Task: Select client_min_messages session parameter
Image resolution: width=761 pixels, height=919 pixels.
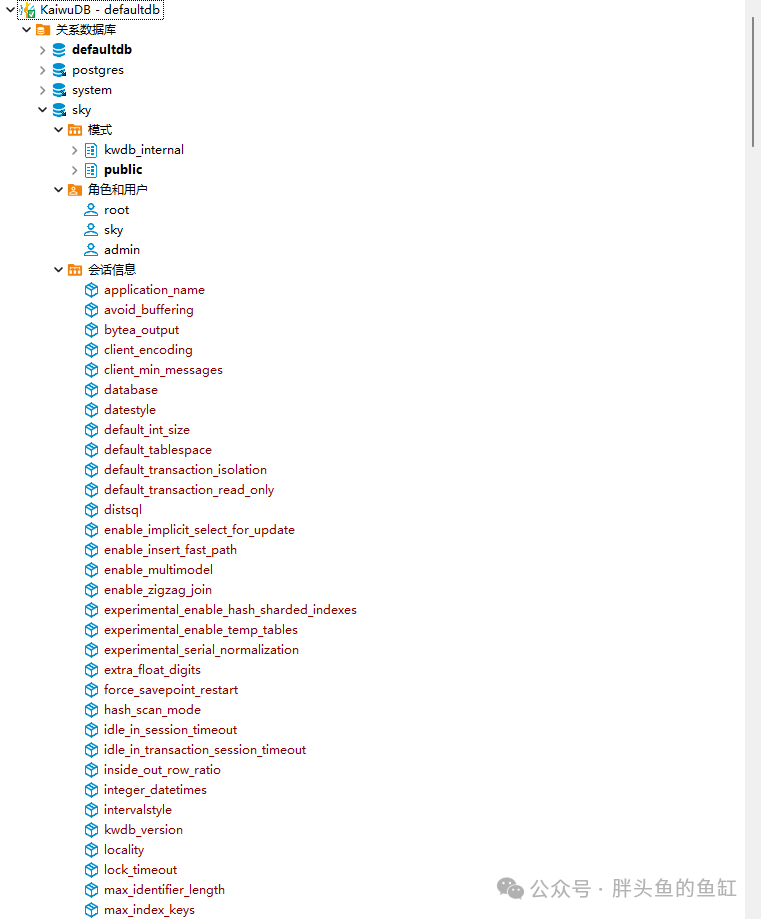Action: tap(163, 370)
